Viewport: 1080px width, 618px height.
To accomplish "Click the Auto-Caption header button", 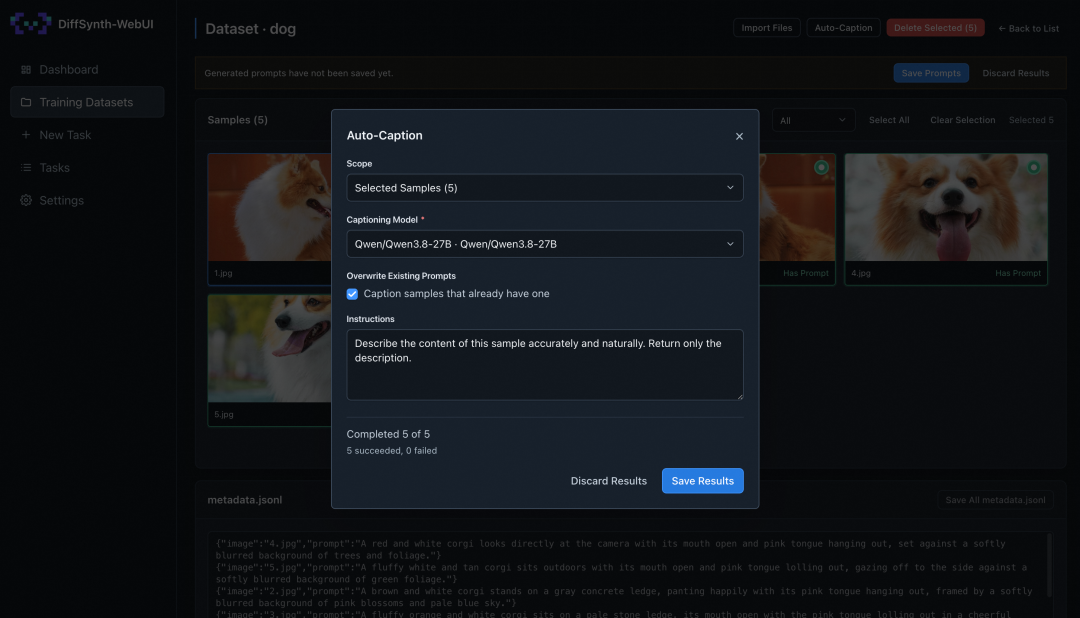I will coord(843,28).
